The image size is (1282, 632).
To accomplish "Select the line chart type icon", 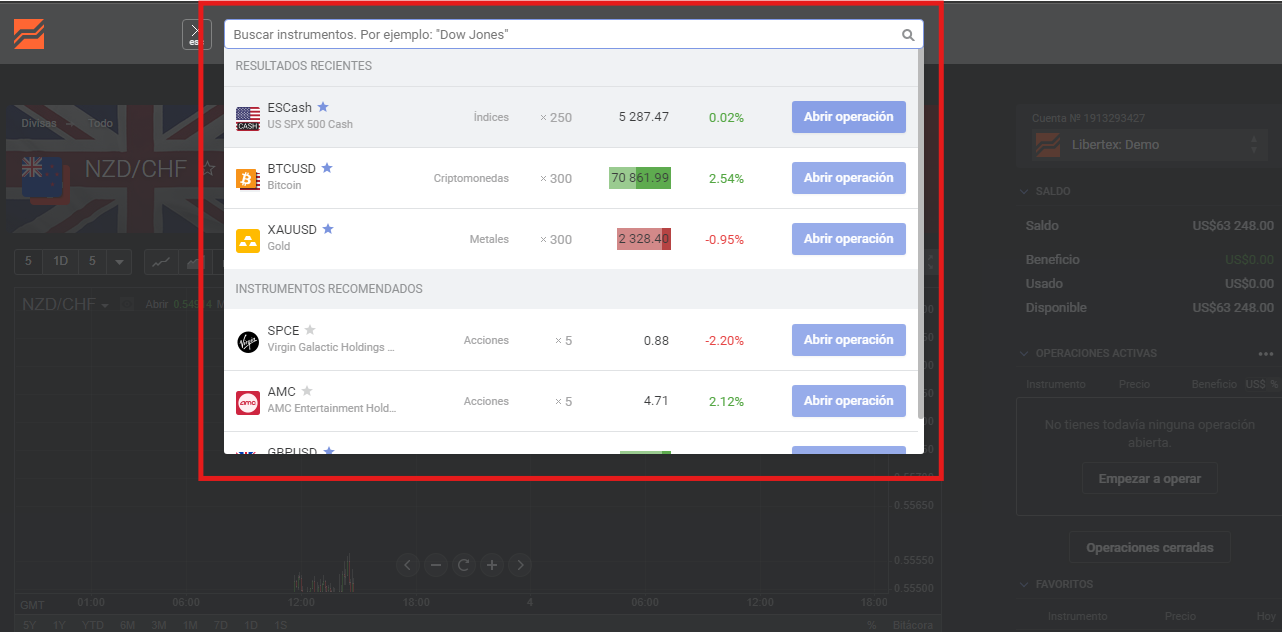I will point(159,262).
